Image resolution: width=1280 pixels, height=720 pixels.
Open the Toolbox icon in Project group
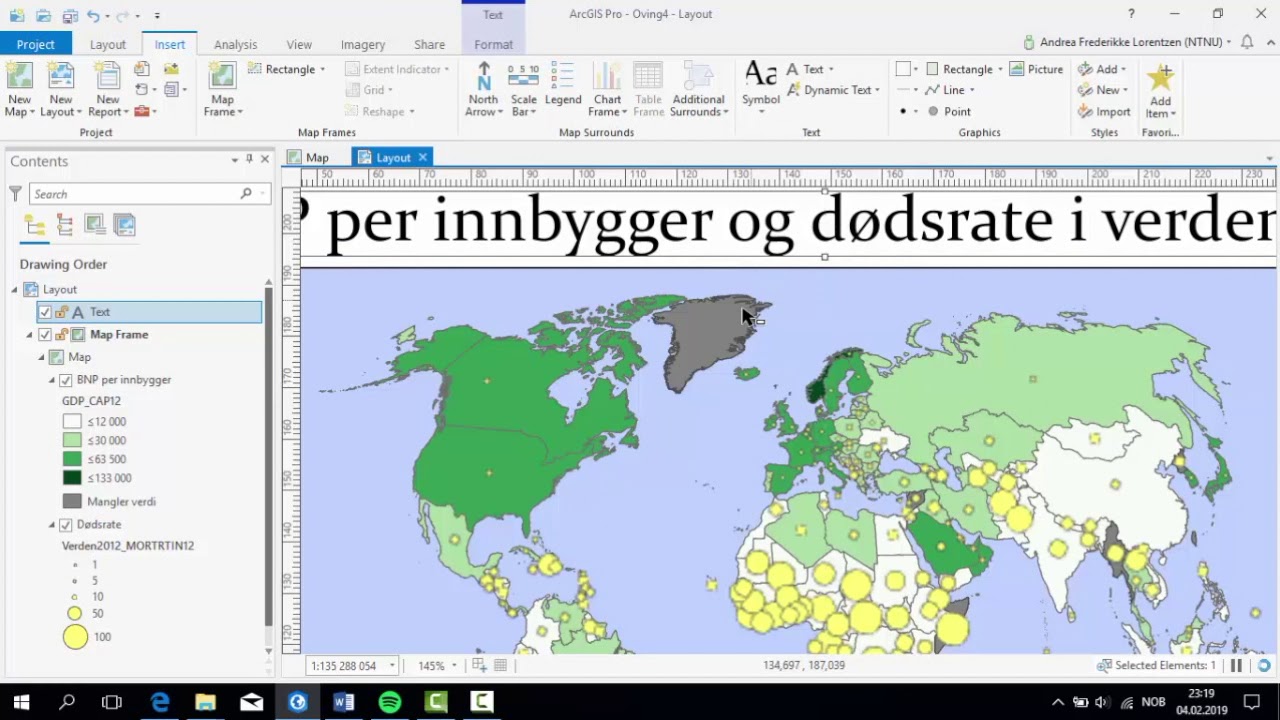142,111
